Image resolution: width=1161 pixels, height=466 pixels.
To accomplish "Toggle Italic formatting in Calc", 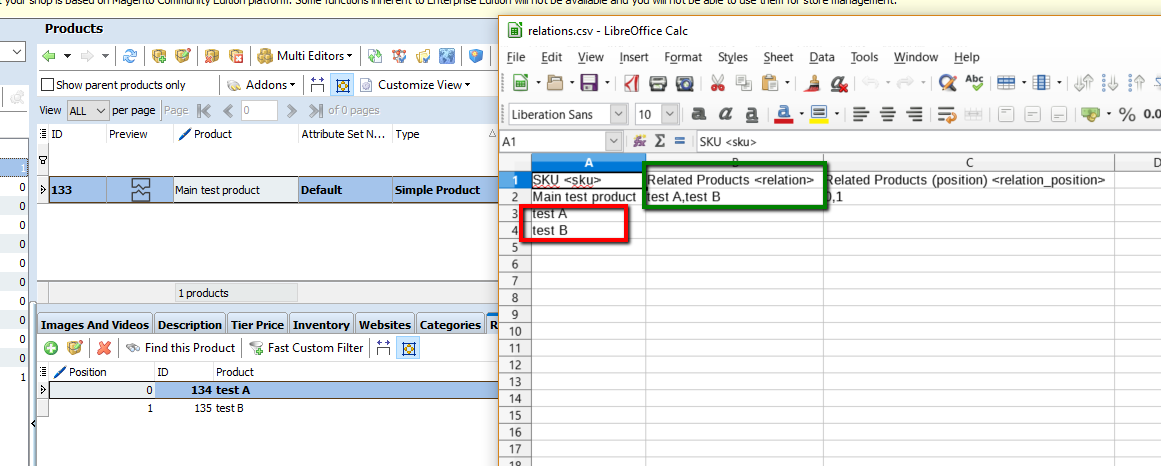I will click(x=725, y=114).
